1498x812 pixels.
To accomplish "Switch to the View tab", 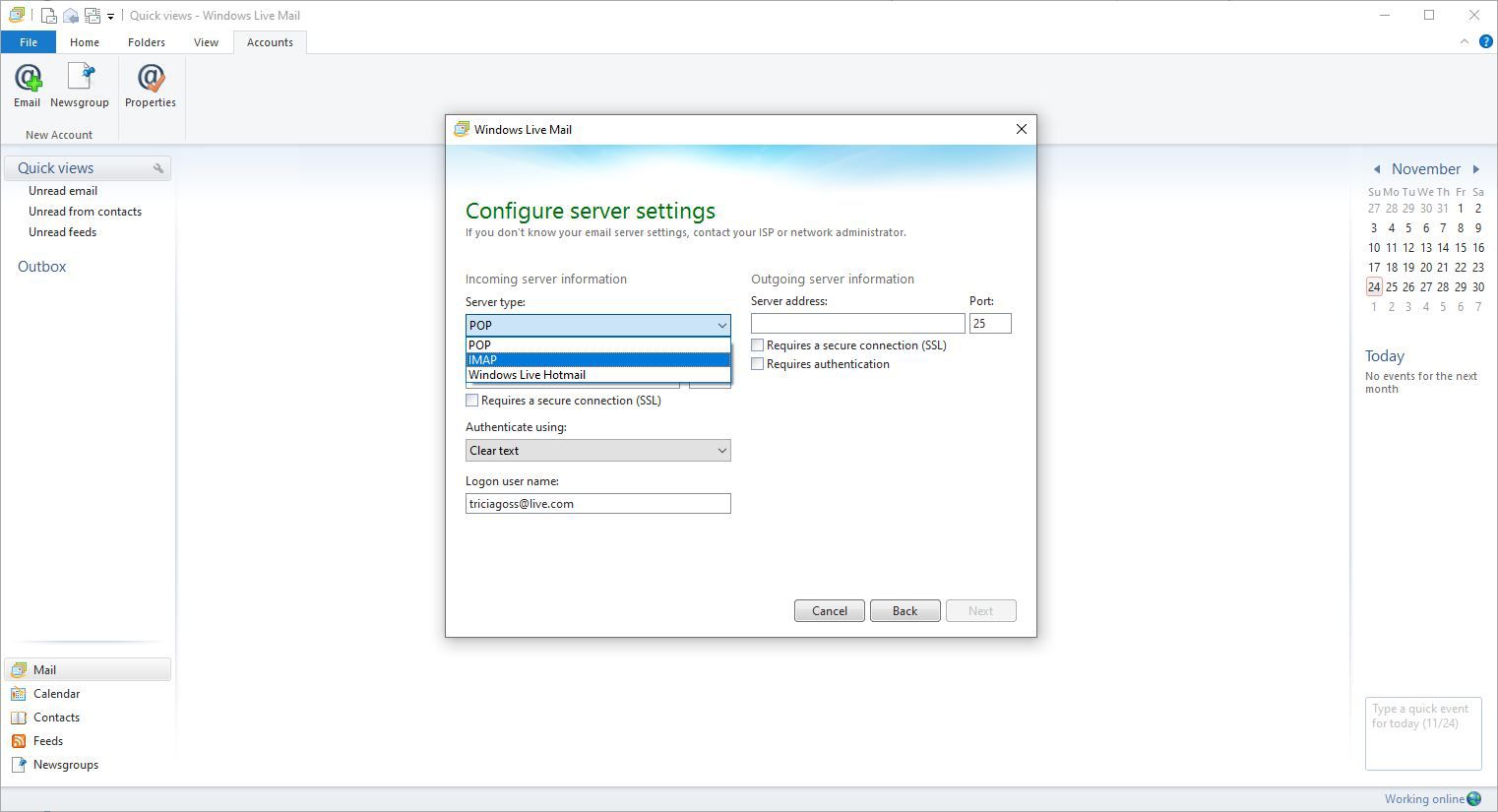I will point(206,42).
